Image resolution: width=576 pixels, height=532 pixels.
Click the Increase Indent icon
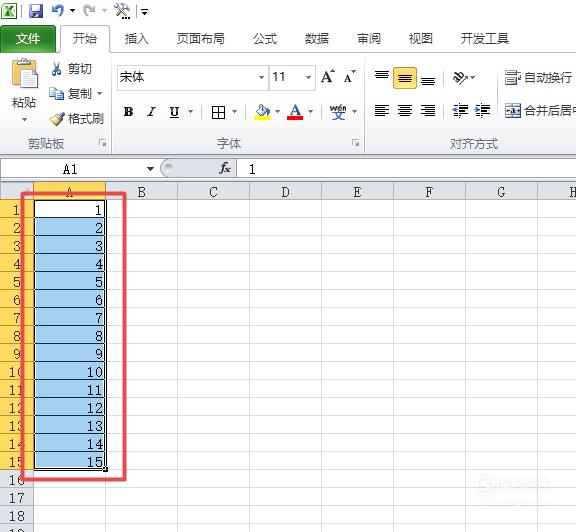[x=482, y=111]
